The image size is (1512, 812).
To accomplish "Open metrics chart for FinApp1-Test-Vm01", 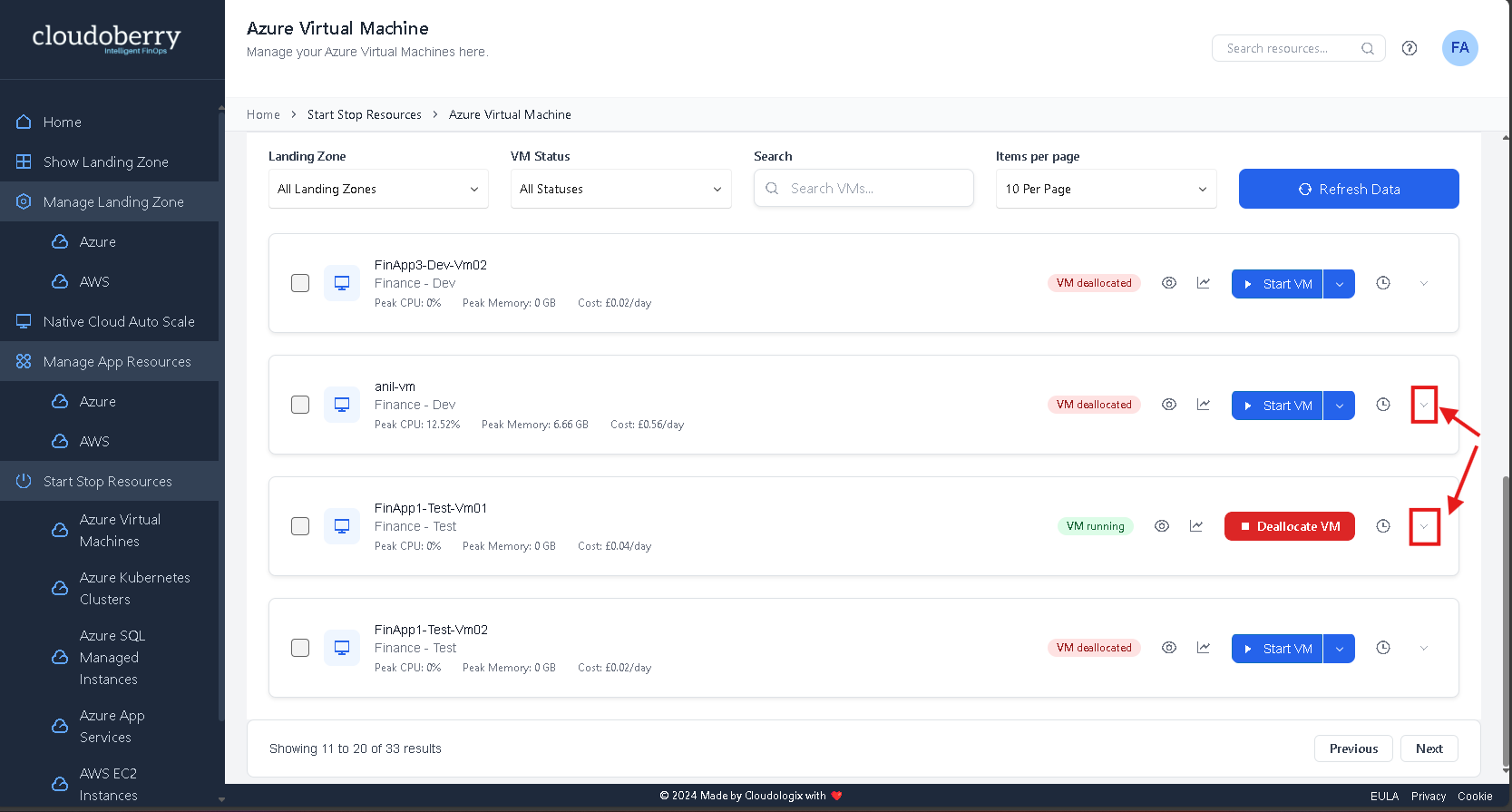I will coord(1196,526).
